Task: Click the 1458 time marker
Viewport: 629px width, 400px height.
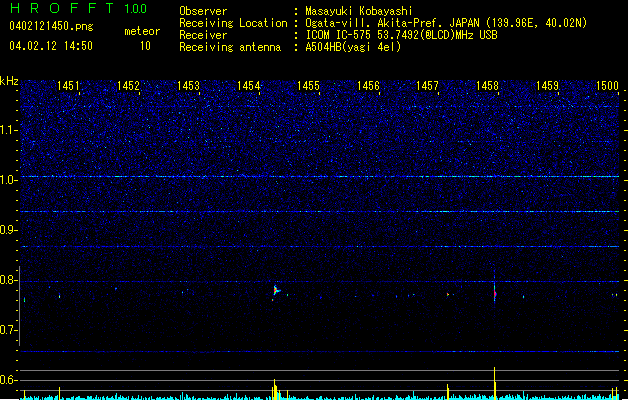Action: (x=487, y=86)
